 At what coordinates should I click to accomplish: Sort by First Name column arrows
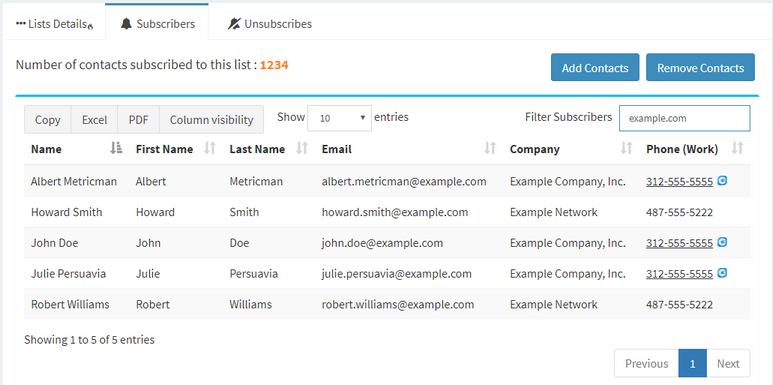210,148
